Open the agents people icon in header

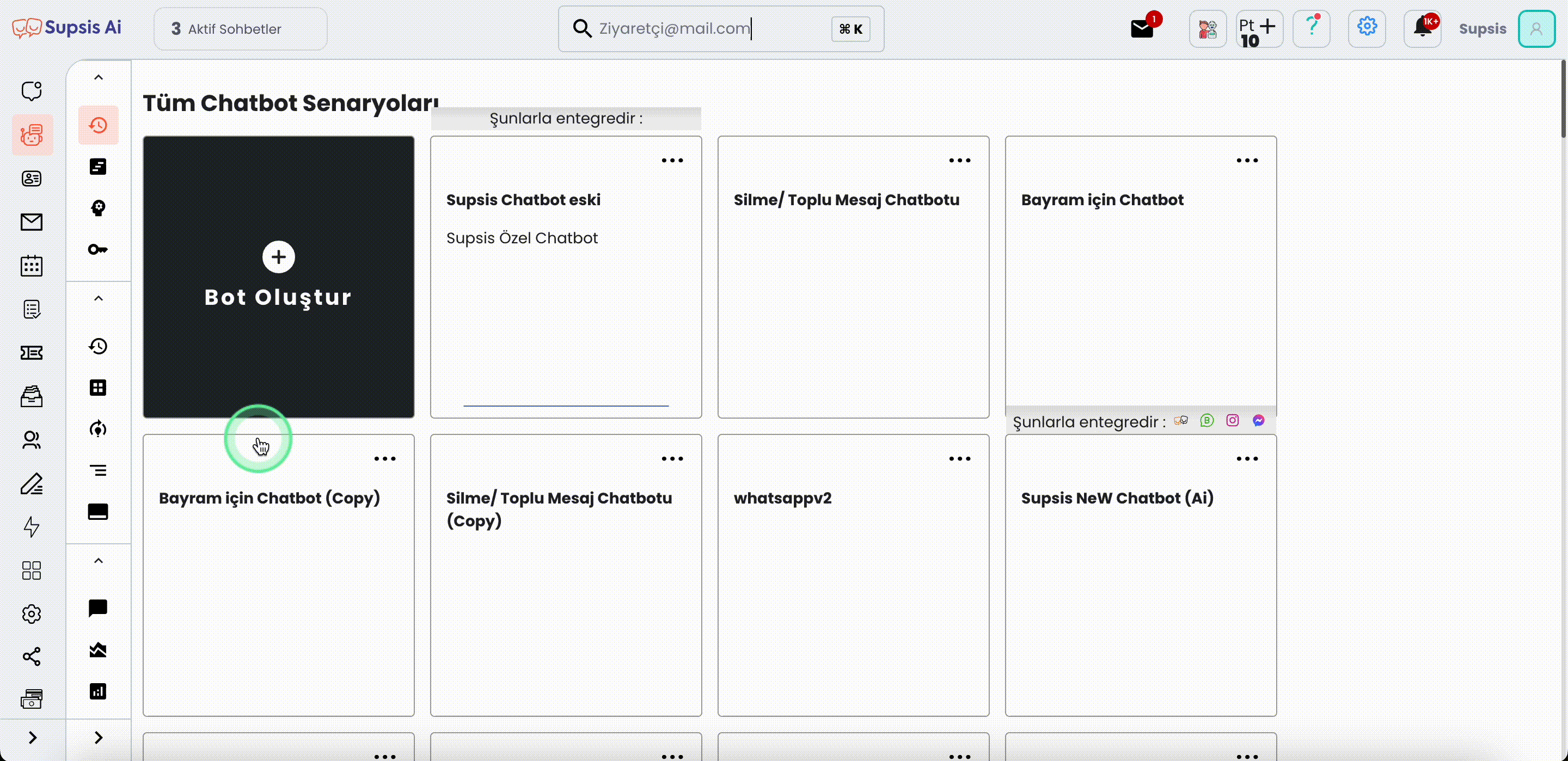click(x=1208, y=29)
